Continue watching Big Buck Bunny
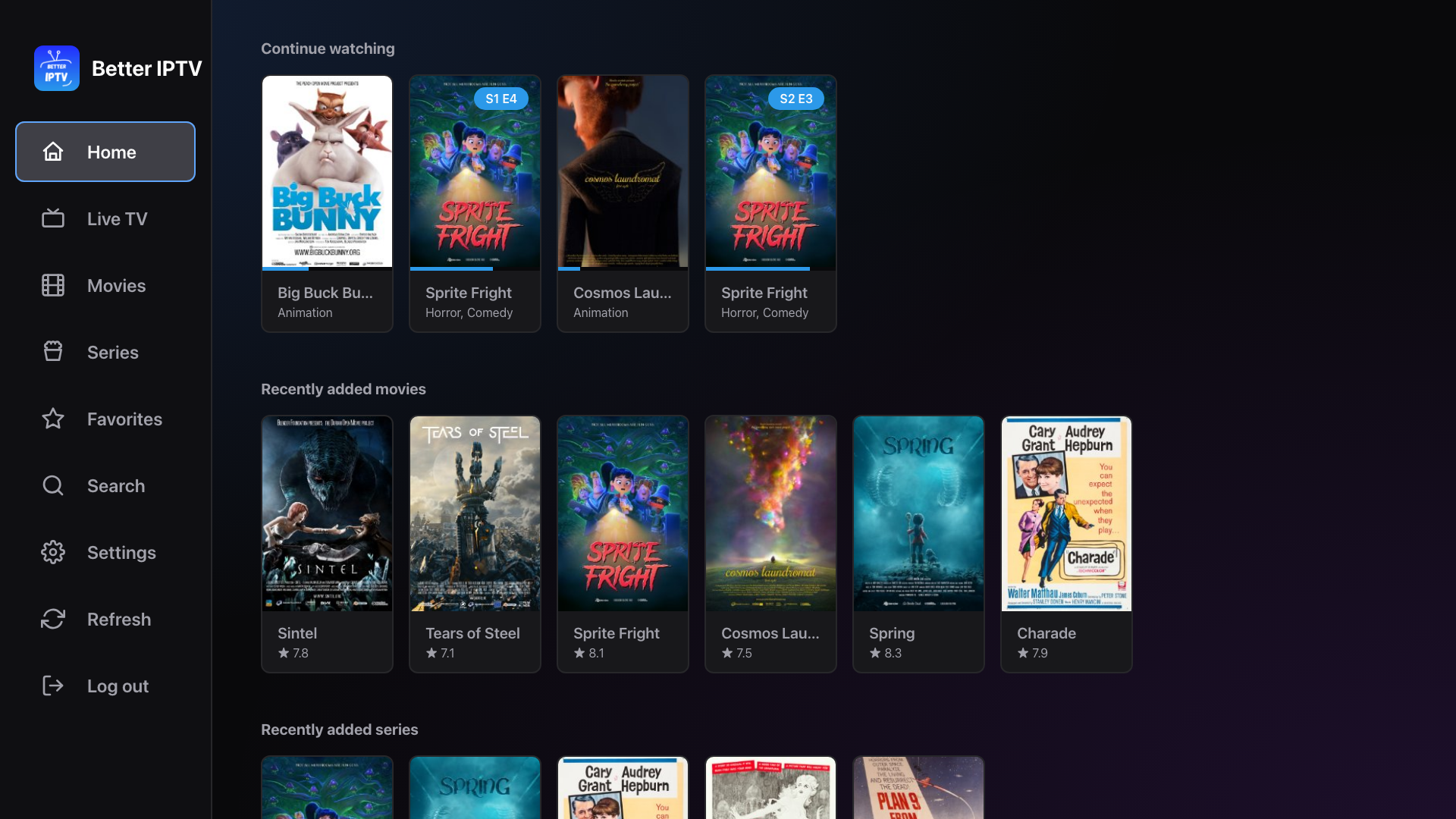Viewport: 1456px width, 819px height. point(327,182)
